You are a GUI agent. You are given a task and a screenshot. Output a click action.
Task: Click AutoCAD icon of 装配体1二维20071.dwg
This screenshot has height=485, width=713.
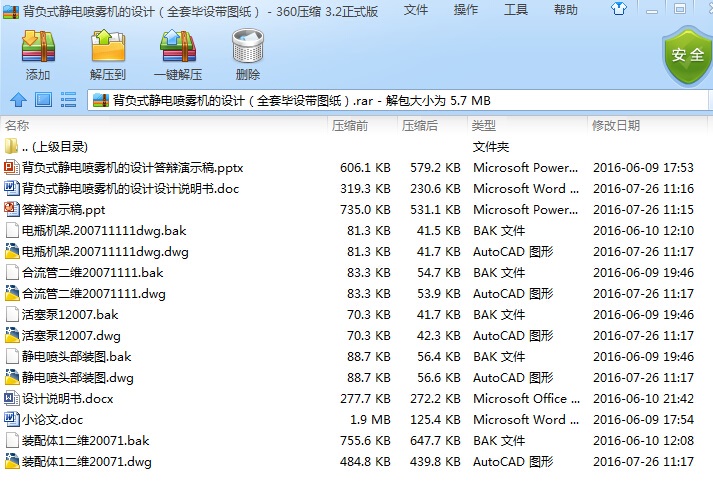coord(11,461)
